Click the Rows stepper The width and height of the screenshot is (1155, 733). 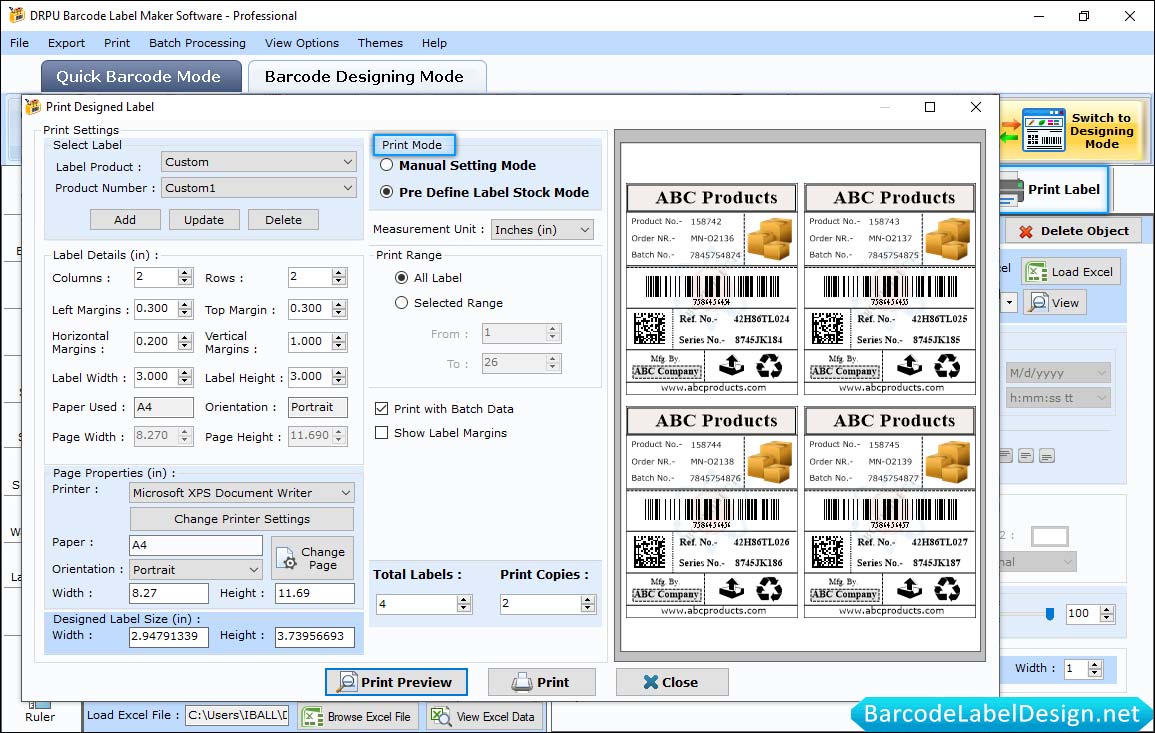[339, 278]
